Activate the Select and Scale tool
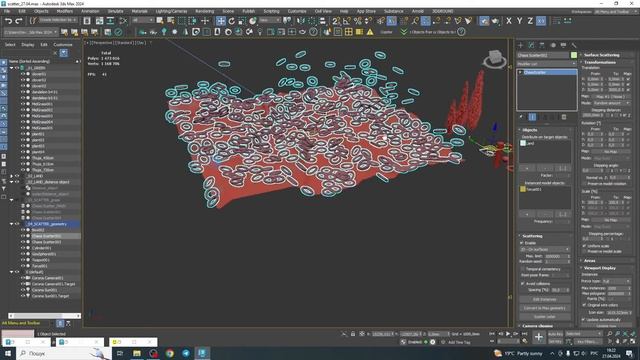Image resolution: width=640 pixels, height=360 pixels. [x=242, y=21]
